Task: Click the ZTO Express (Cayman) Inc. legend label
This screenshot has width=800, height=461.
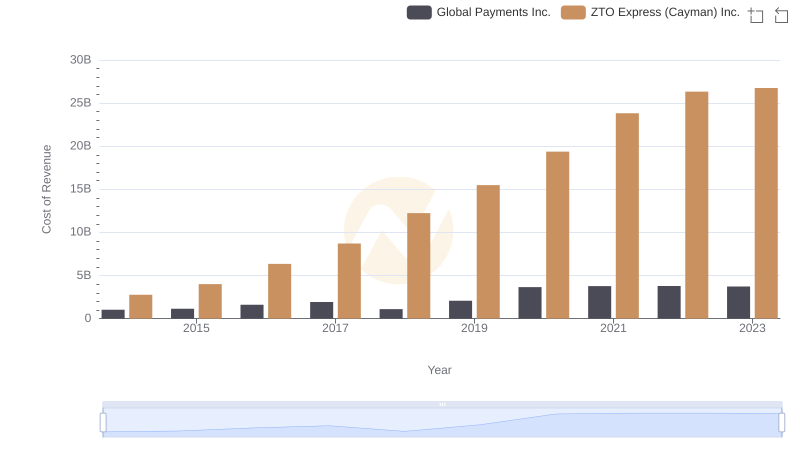Action: [x=665, y=12]
